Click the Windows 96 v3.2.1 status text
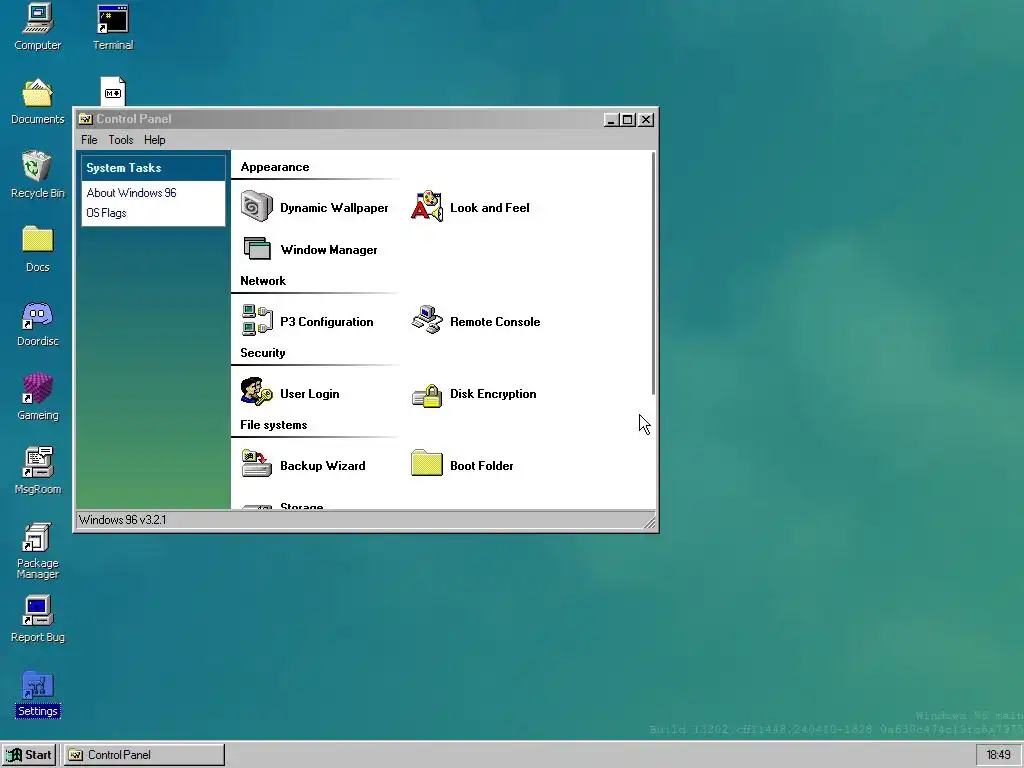This screenshot has height=768, width=1024. 122,520
